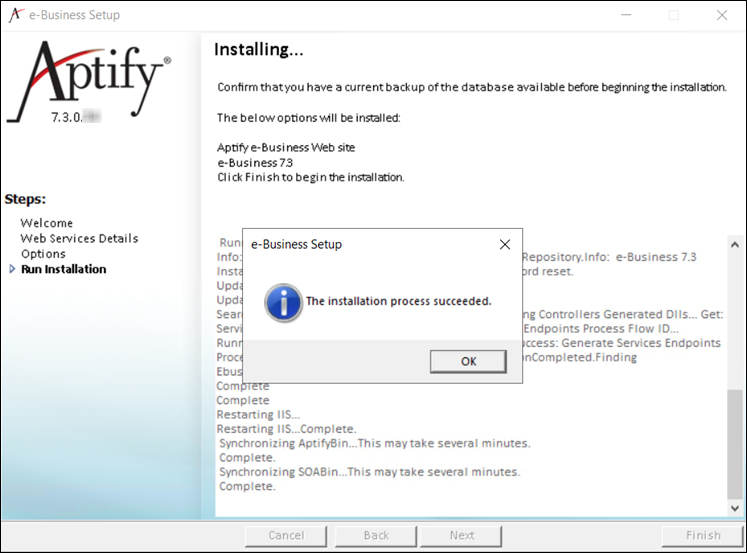
Task: Click the 'Restarting IIS...' log line without Complete
Action: [258, 414]
